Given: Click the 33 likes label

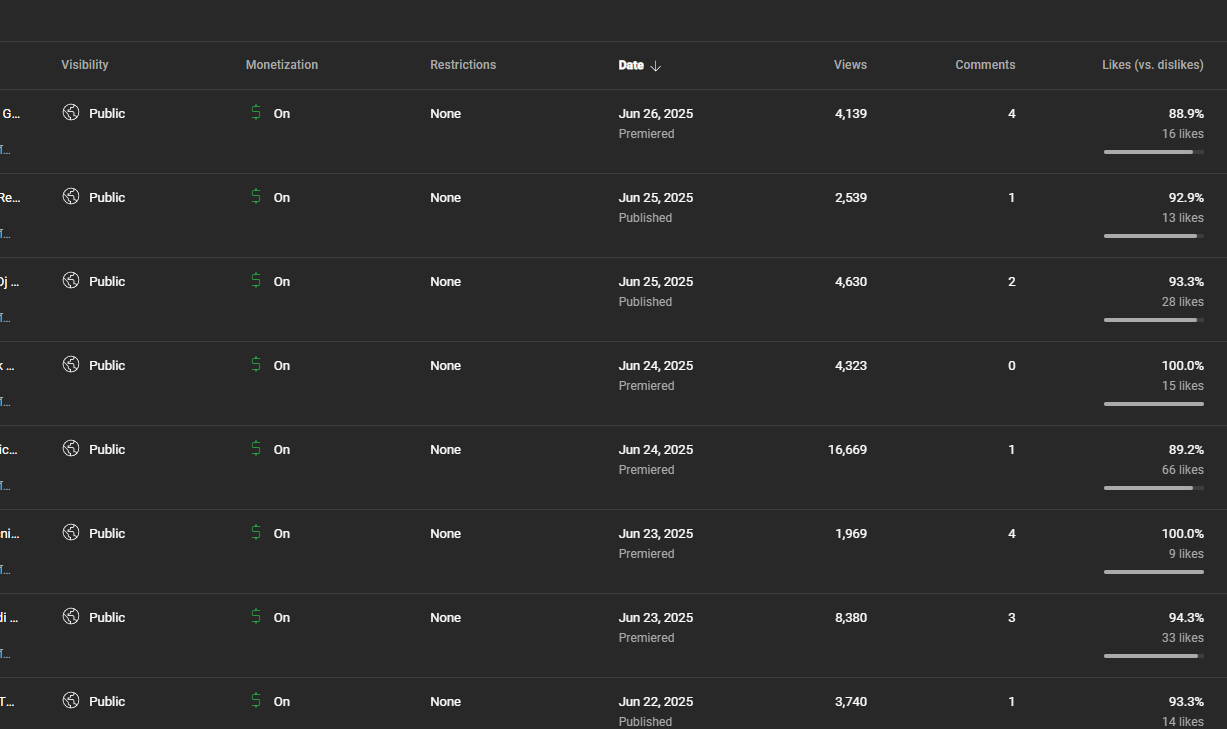Looking at the screenshot, I should tap(1183, 638).
